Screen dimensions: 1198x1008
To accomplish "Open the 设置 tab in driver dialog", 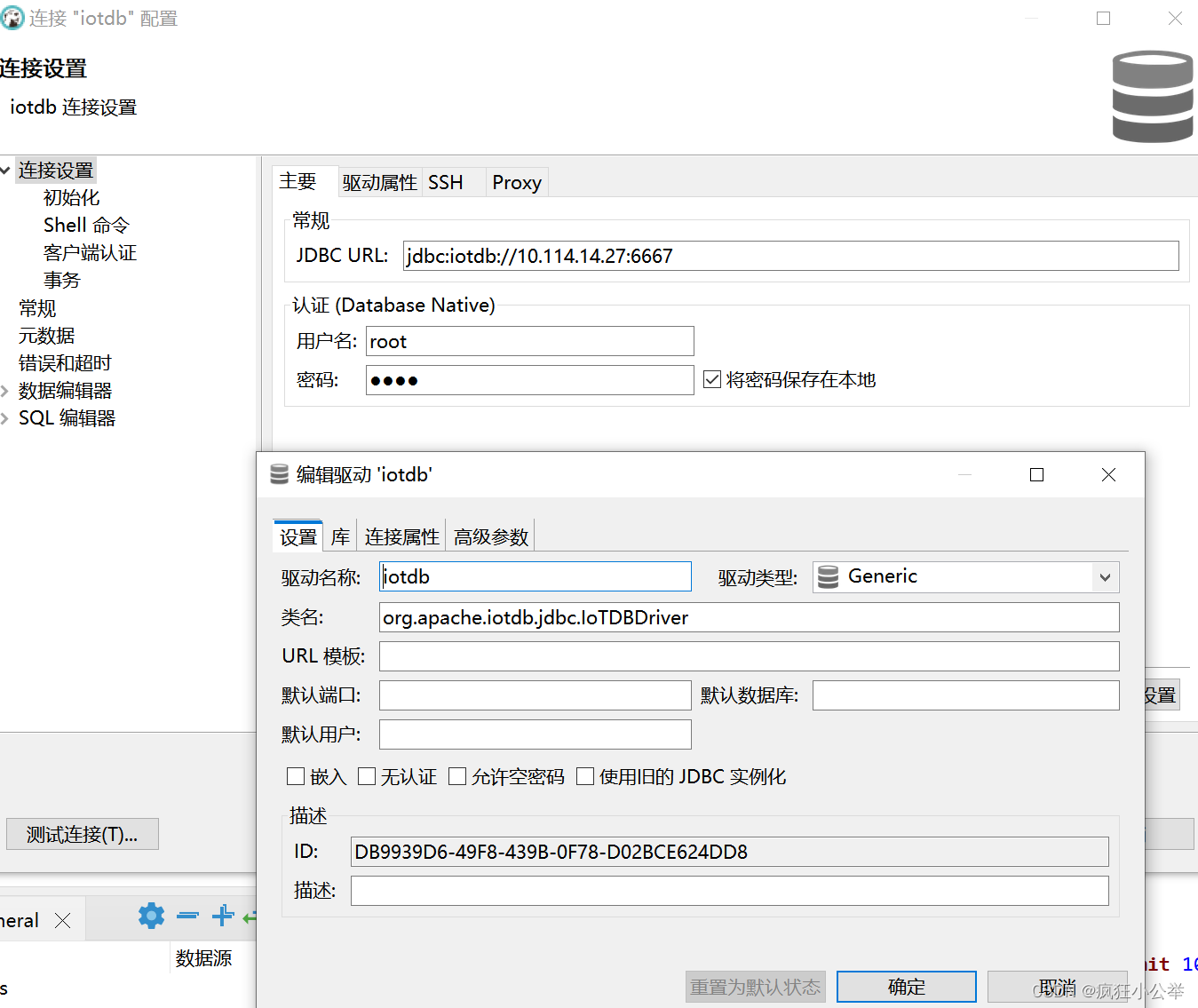I will [298, 536].
